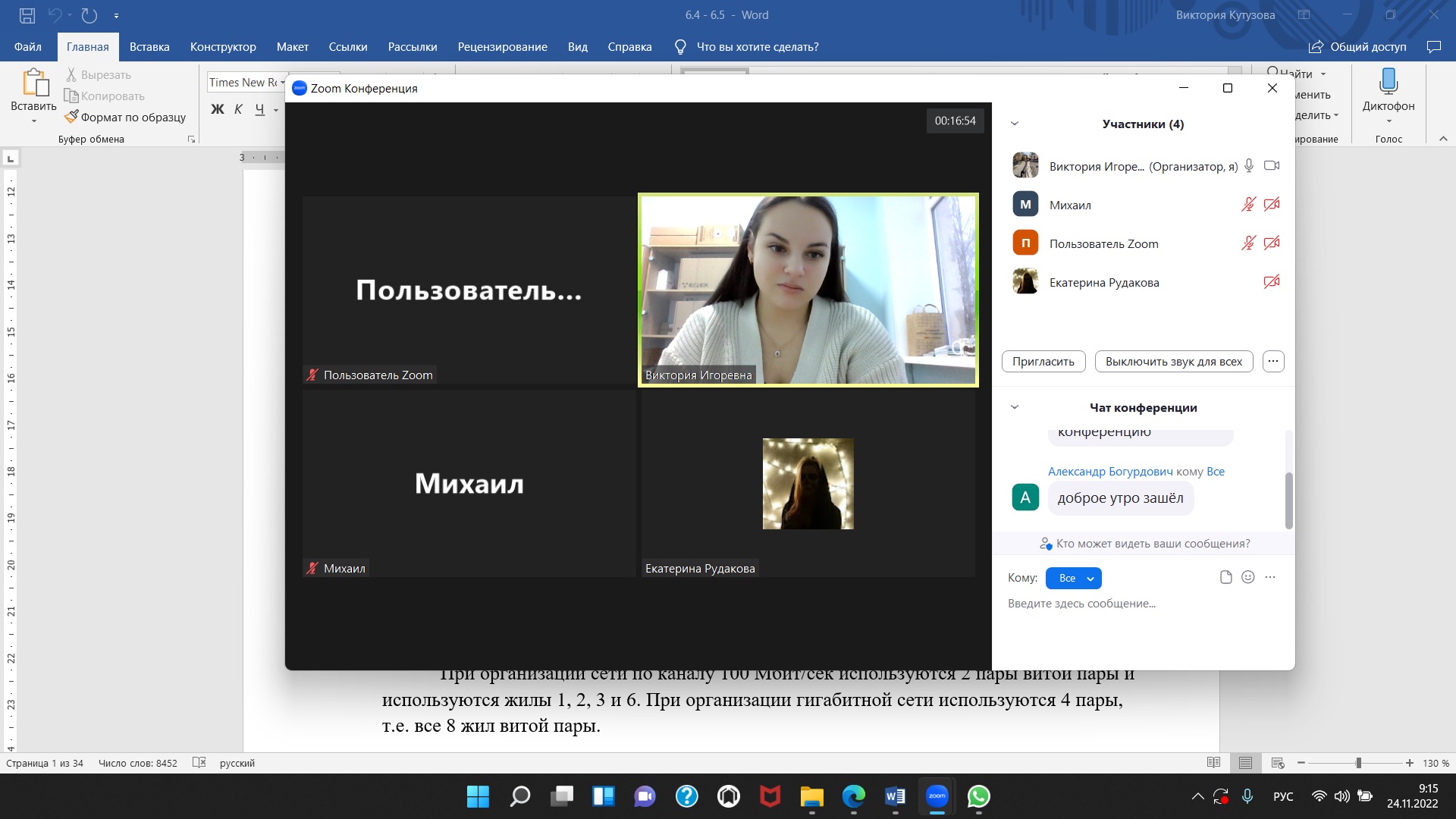Image resolution: width=1456 pixels, height=819 pixels.
Task: Open the Word comments icon
Action: click(x=1433, y=47)
